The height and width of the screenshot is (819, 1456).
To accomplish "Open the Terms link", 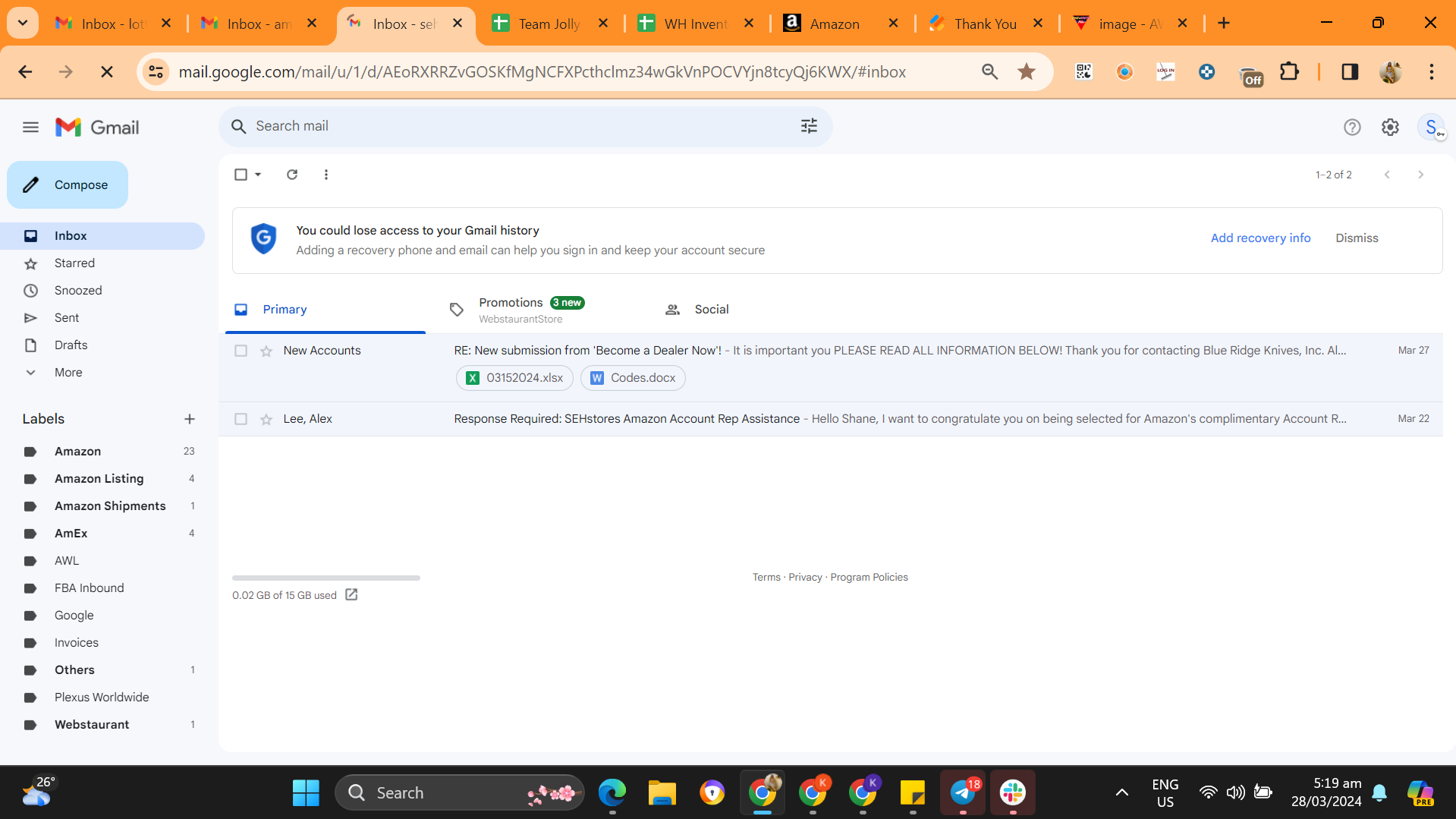I will point(766,578).
